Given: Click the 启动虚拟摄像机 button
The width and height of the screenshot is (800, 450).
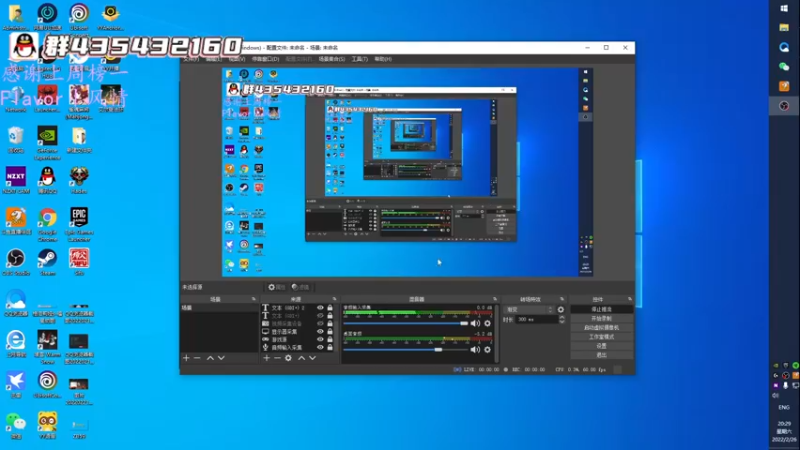Looking at the screenshot, I should point(602,328).
